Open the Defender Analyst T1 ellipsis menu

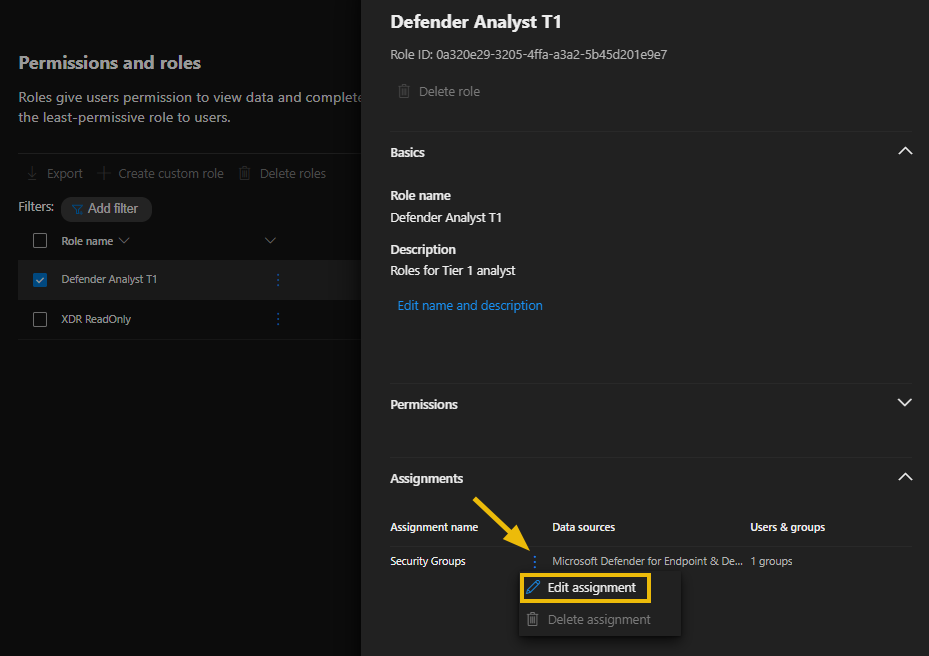point(278,279)
